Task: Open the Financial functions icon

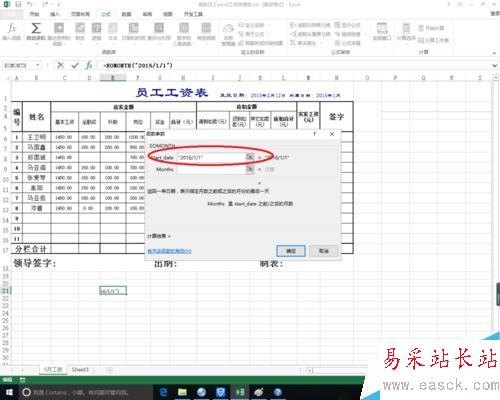Action: point(80,28)
